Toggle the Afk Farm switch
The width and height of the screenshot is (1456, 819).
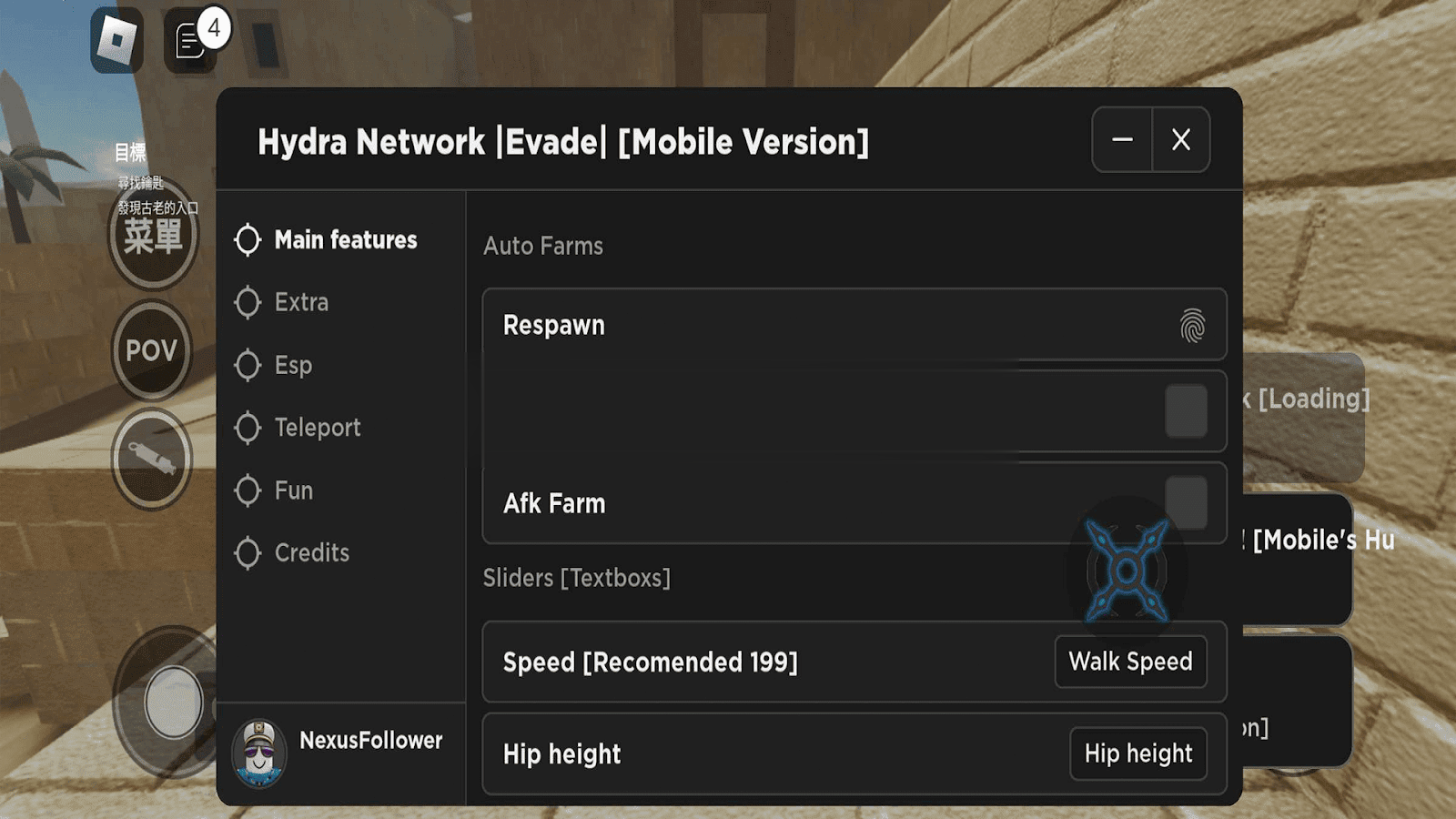(x=1186, y=502)
